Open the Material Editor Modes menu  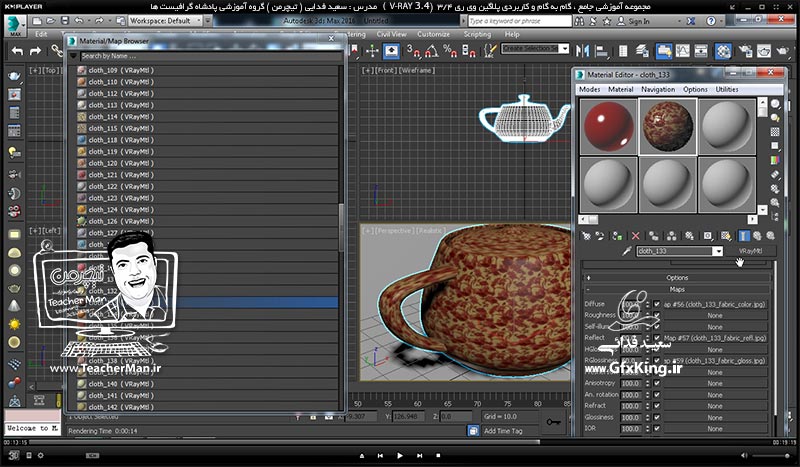589,89
